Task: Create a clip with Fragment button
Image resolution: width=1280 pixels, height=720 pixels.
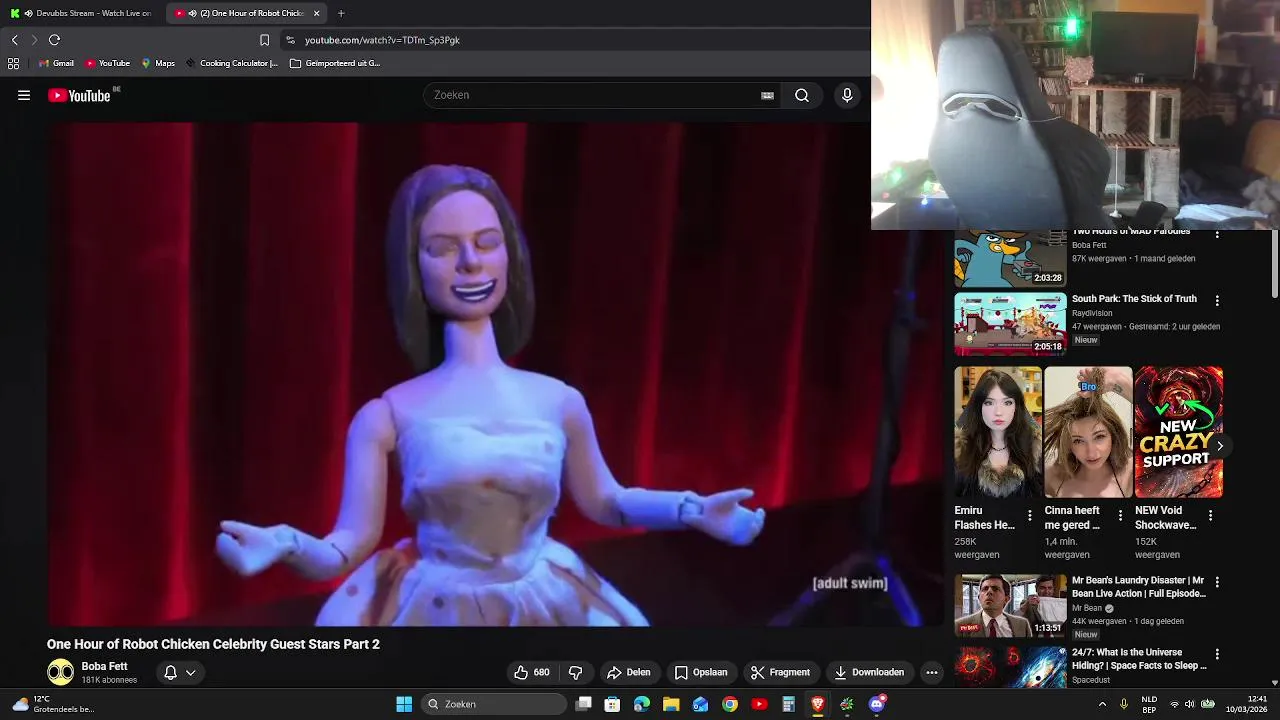Action: 780,672
